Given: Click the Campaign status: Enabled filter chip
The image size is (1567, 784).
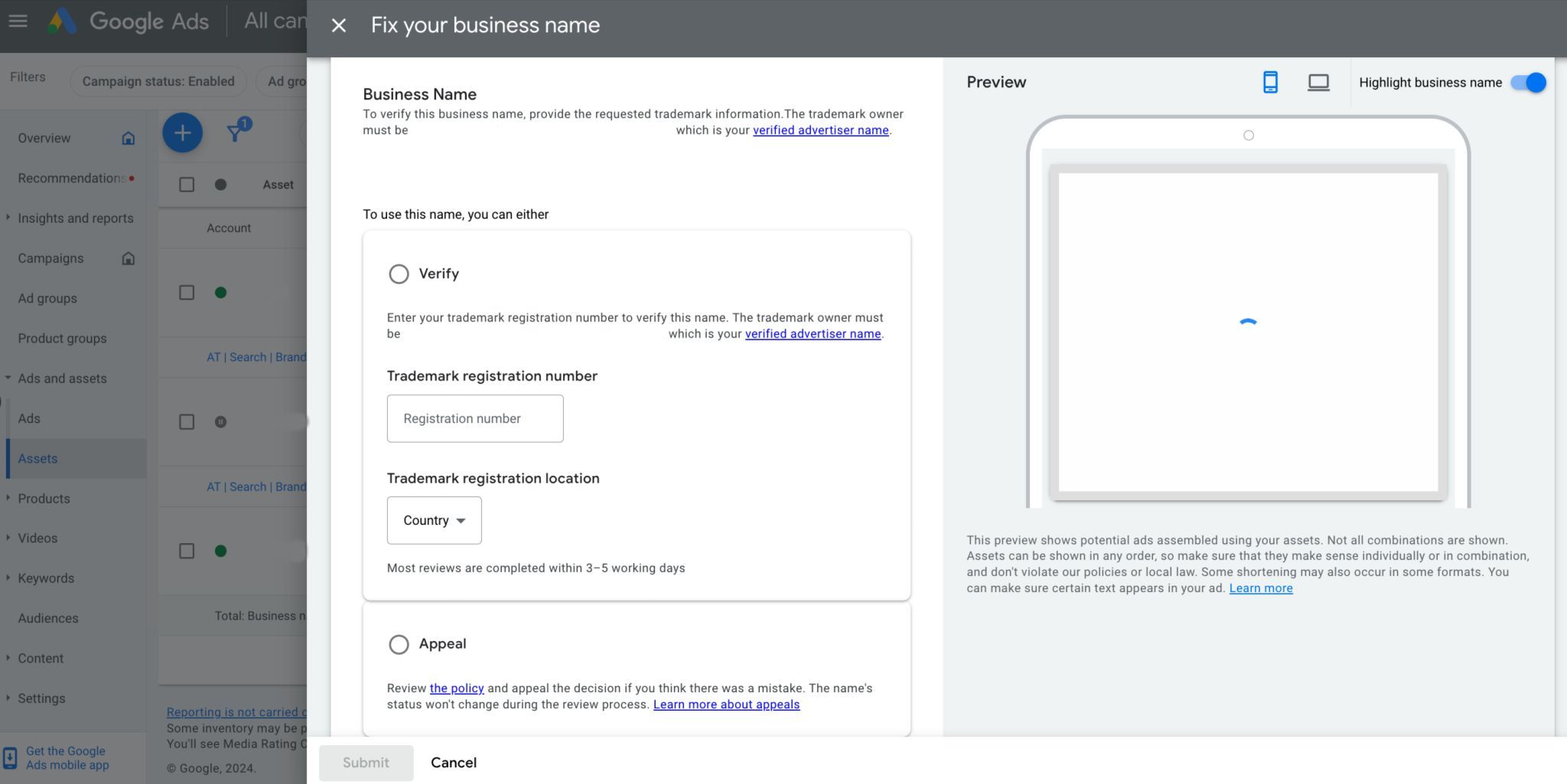Looking at the screenshot, I should click(158, 81).
